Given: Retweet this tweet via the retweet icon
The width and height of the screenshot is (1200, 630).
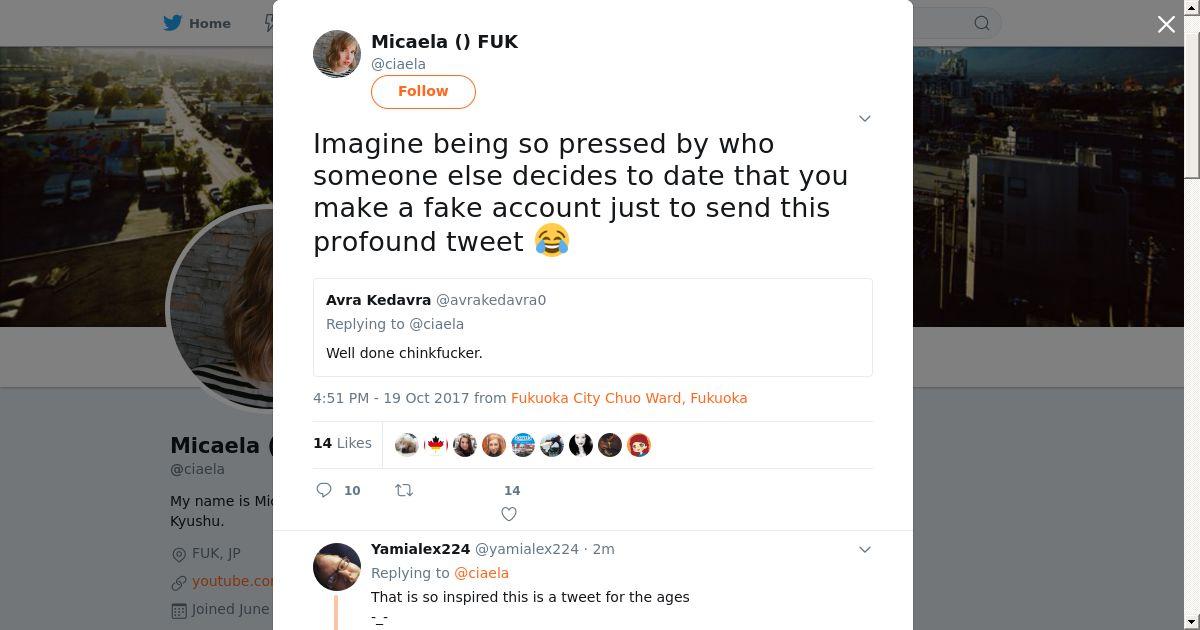Looking at the screenshot, I should coord(404,490).
